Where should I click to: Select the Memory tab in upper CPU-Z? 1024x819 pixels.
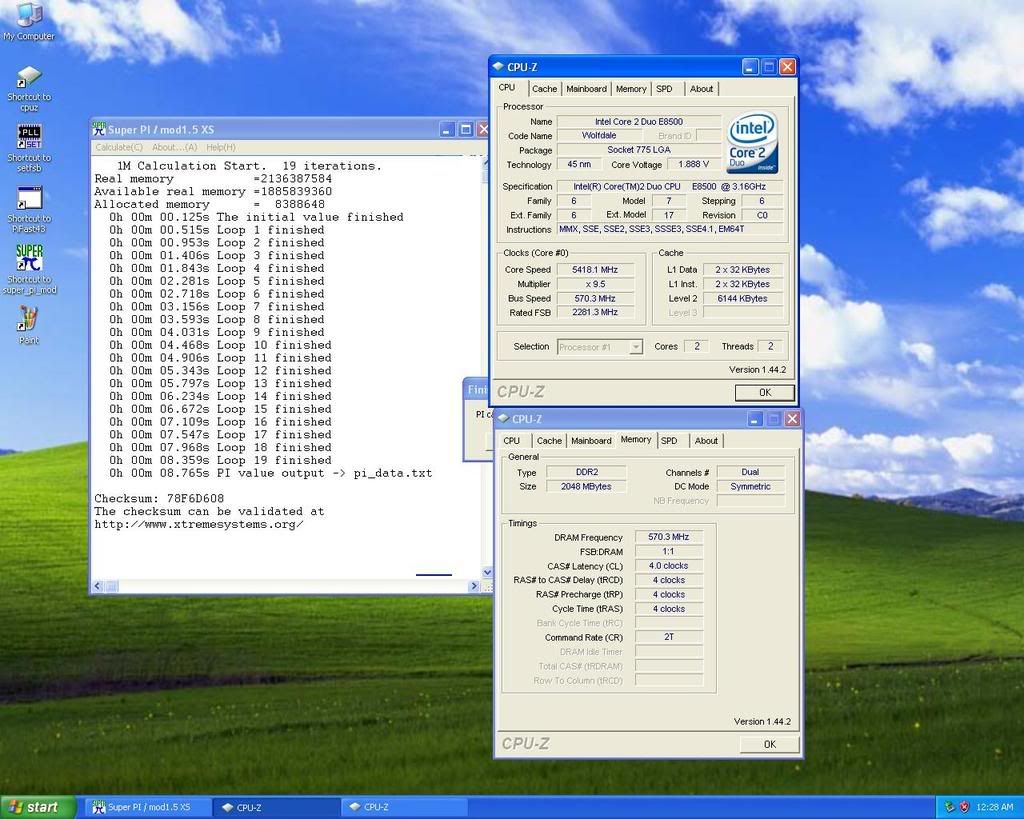(631, 89)
